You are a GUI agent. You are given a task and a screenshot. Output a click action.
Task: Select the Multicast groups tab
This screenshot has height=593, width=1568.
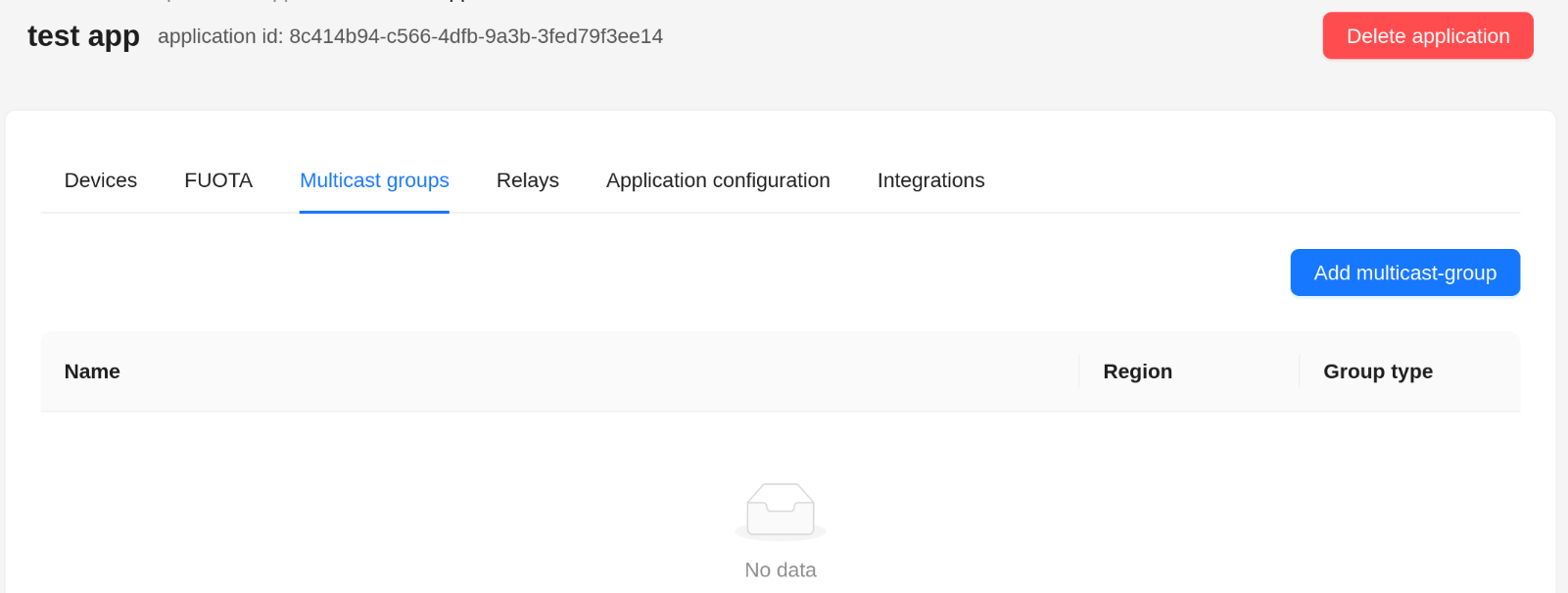pyautogui.click(x=374, y=180)
